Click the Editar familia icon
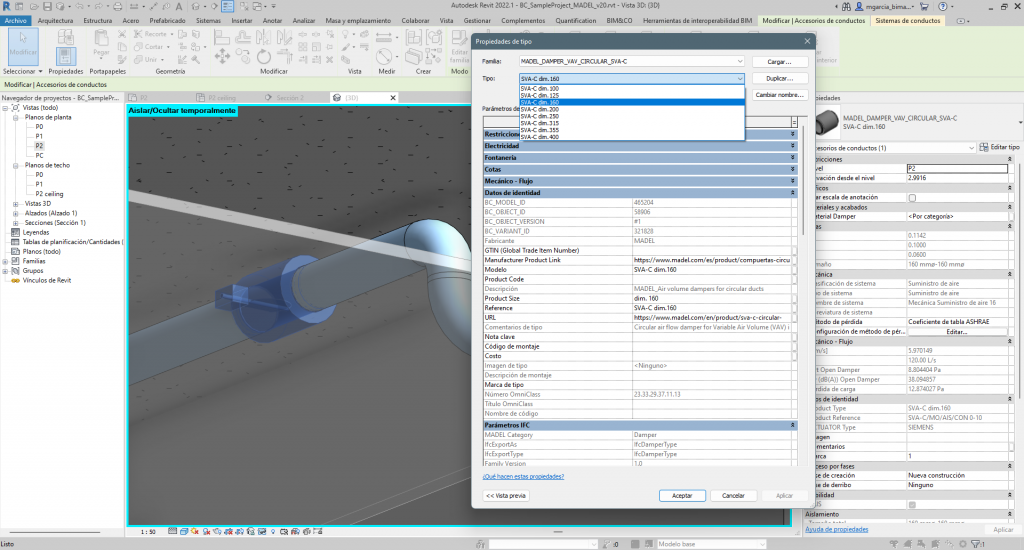 pos(460,40)
